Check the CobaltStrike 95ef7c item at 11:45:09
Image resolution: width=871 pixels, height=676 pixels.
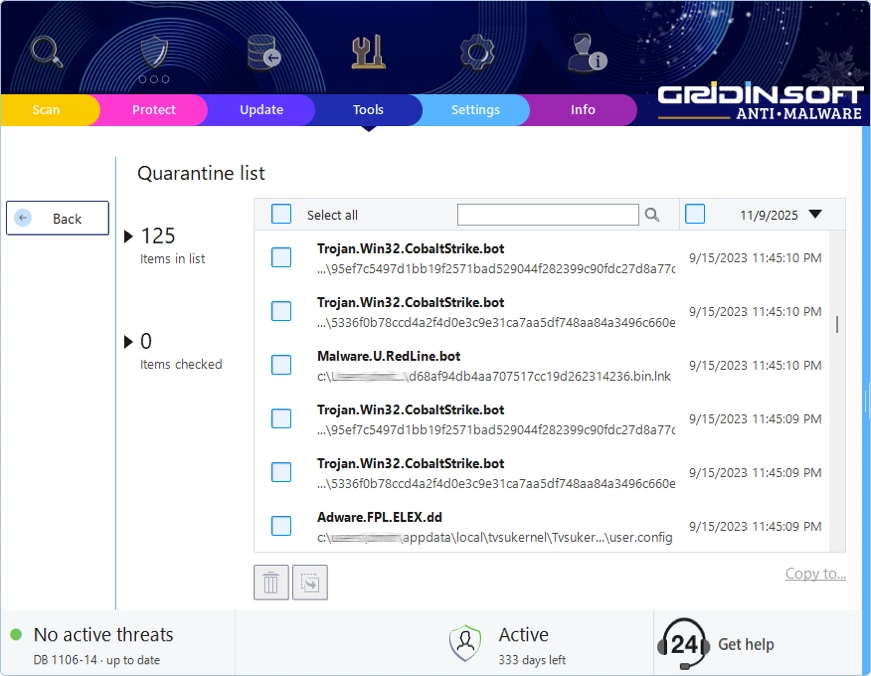281,418
